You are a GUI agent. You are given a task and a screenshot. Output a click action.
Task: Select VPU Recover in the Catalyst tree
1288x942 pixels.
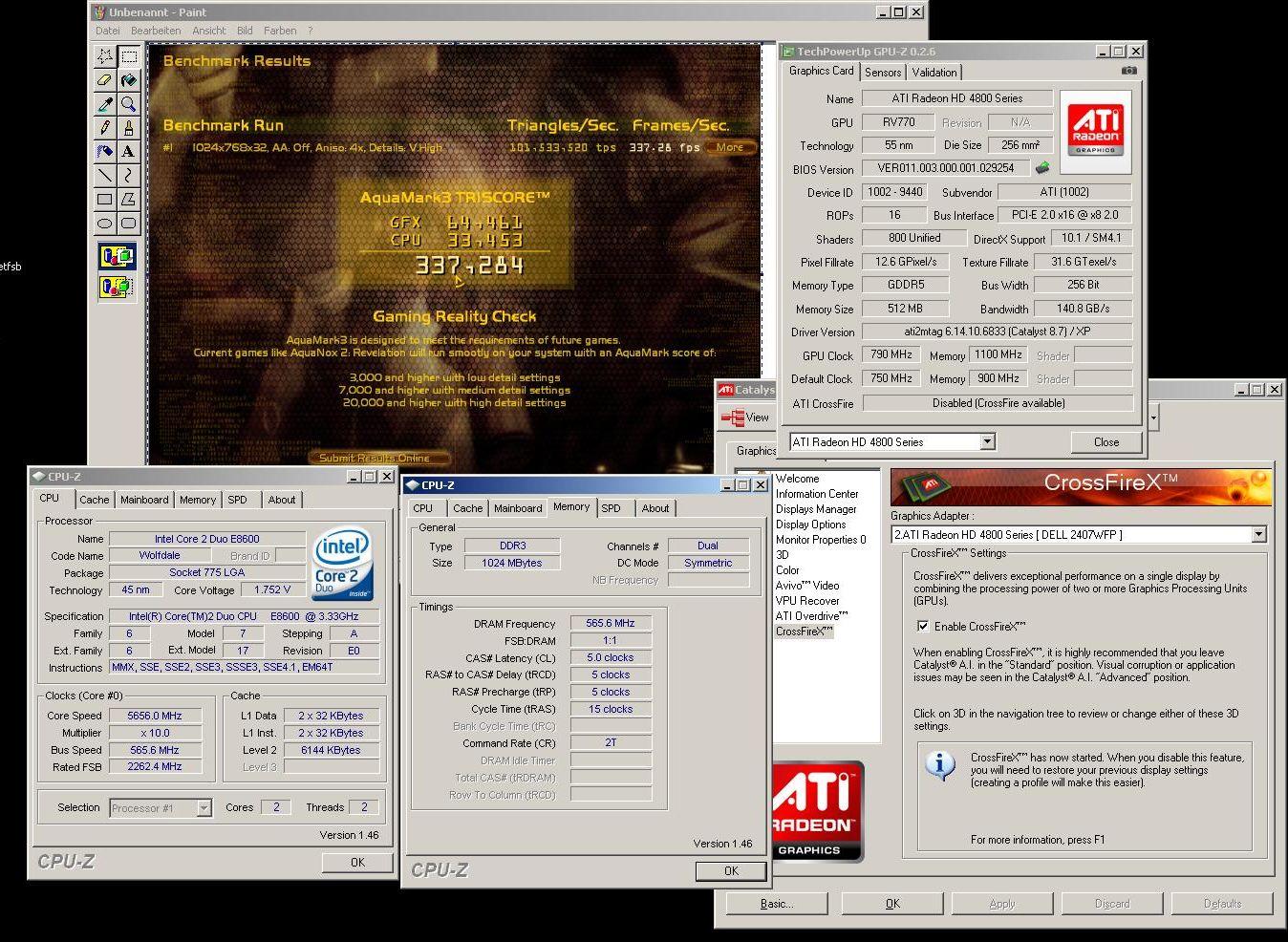(x=807, y=601)
